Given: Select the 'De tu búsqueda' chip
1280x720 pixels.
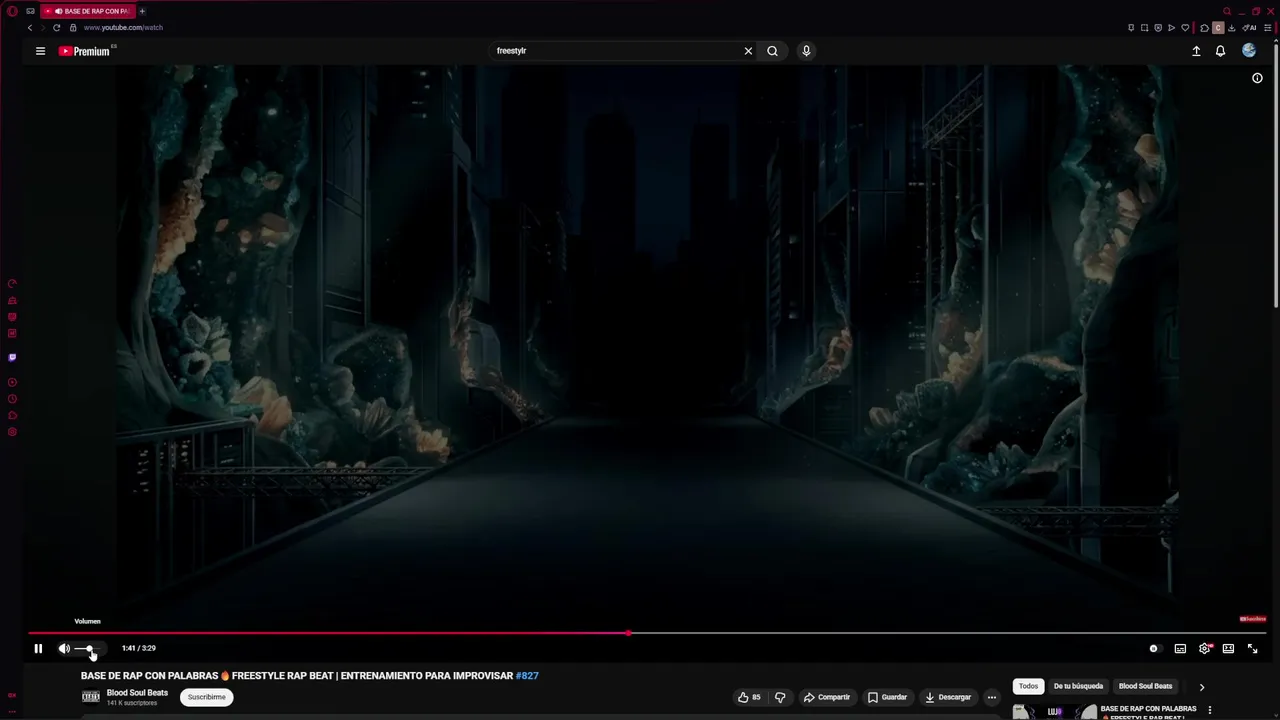Looking at the screenshot, I should point(1078,686).
